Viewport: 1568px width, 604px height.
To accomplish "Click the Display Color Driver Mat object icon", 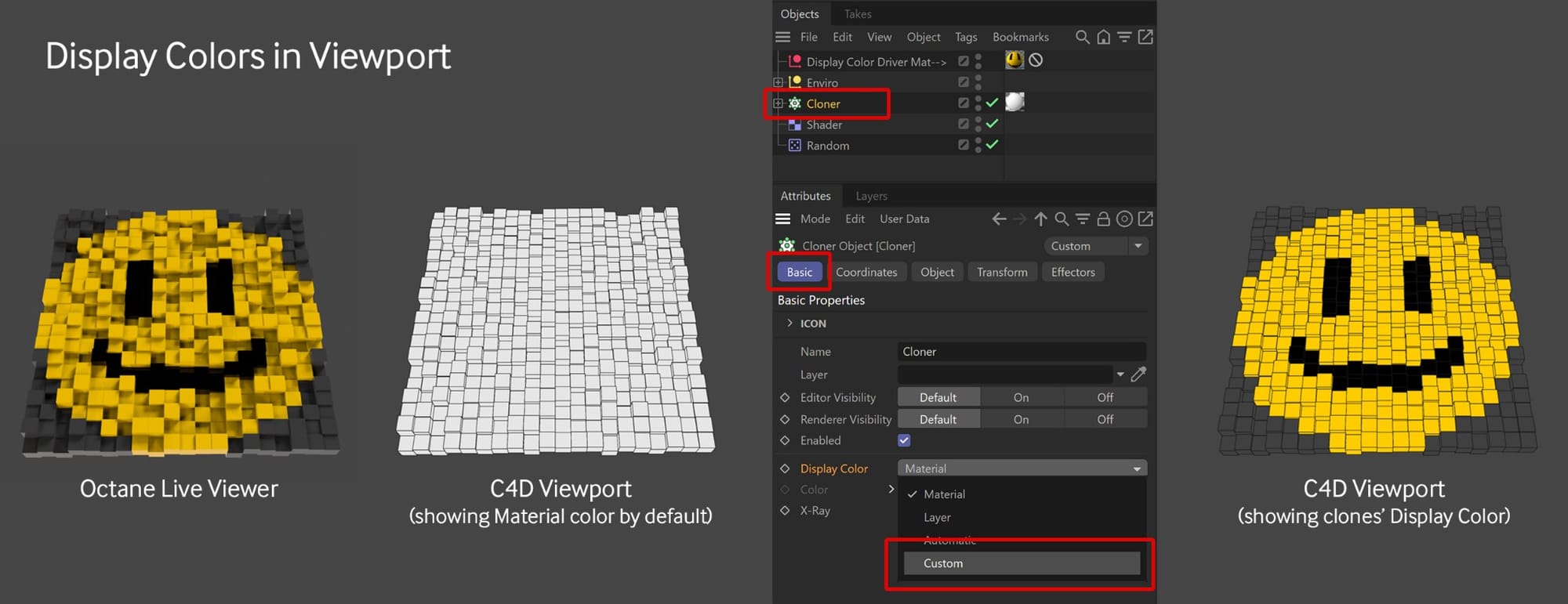I will (795, 61).
